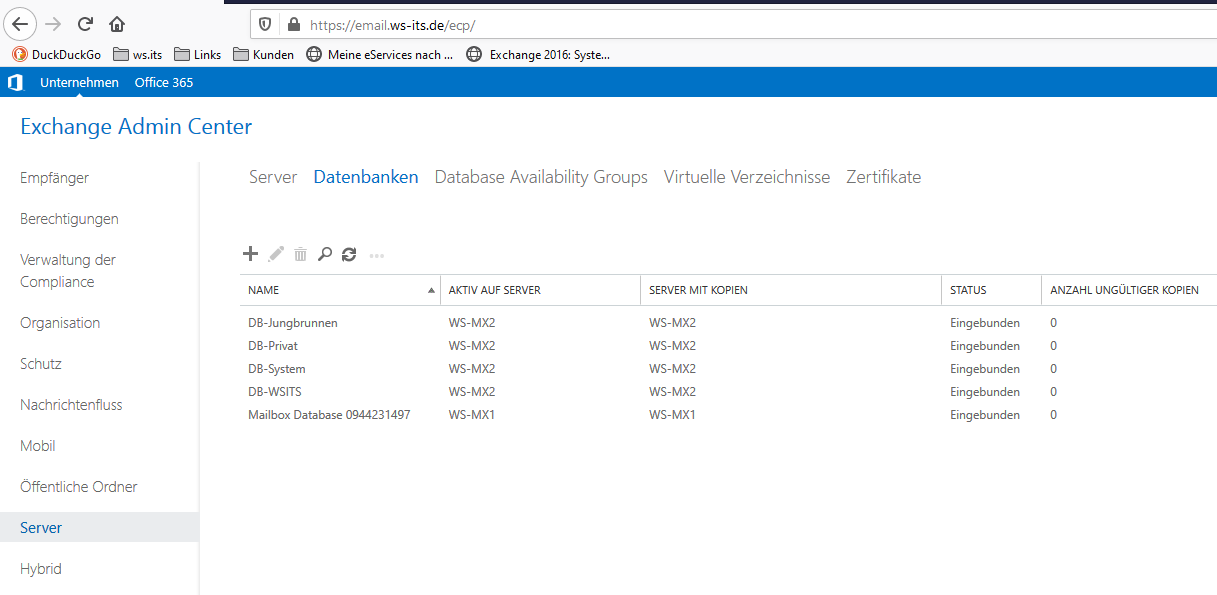The height and width of the screenshot is (595, 1217).
Task: Open Öffentliche Ordner in the sidebar
Action: tap(79, 487)
